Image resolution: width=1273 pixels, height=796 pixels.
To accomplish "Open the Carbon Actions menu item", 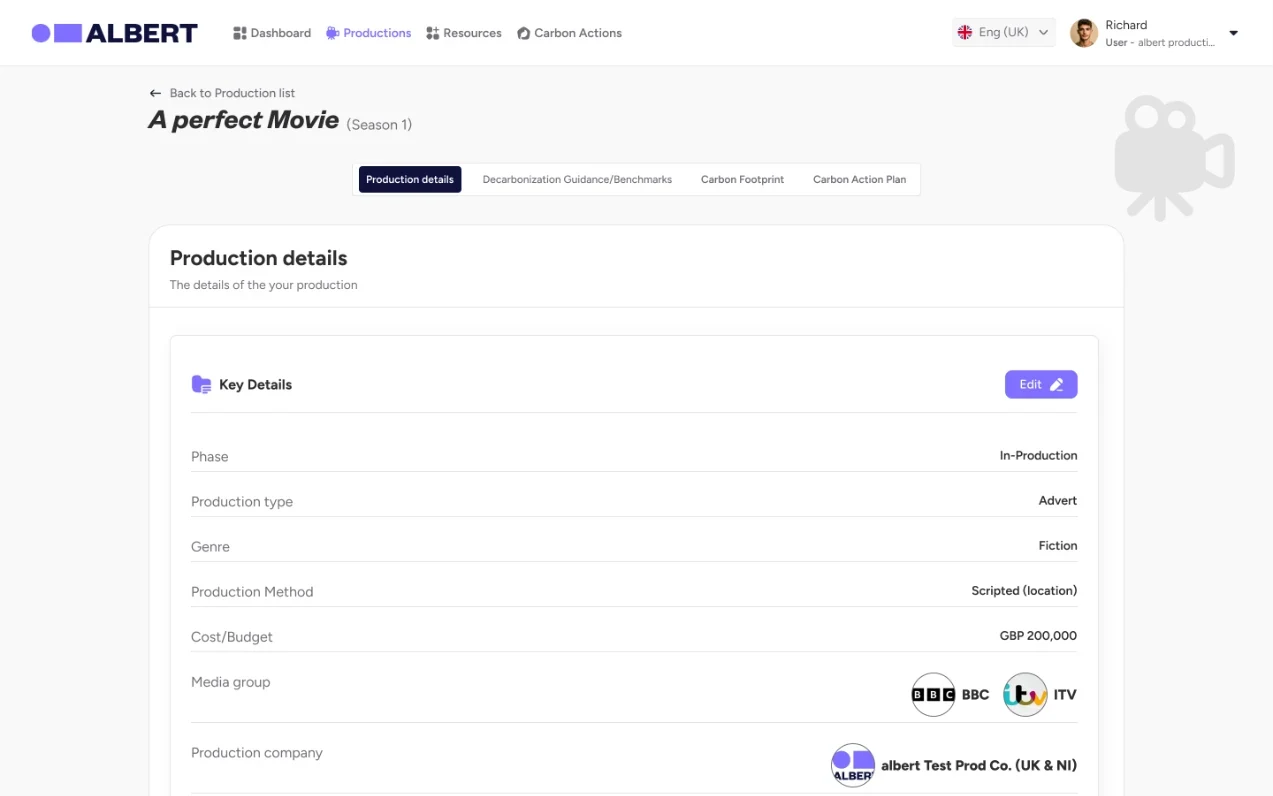I will (569, 33).
